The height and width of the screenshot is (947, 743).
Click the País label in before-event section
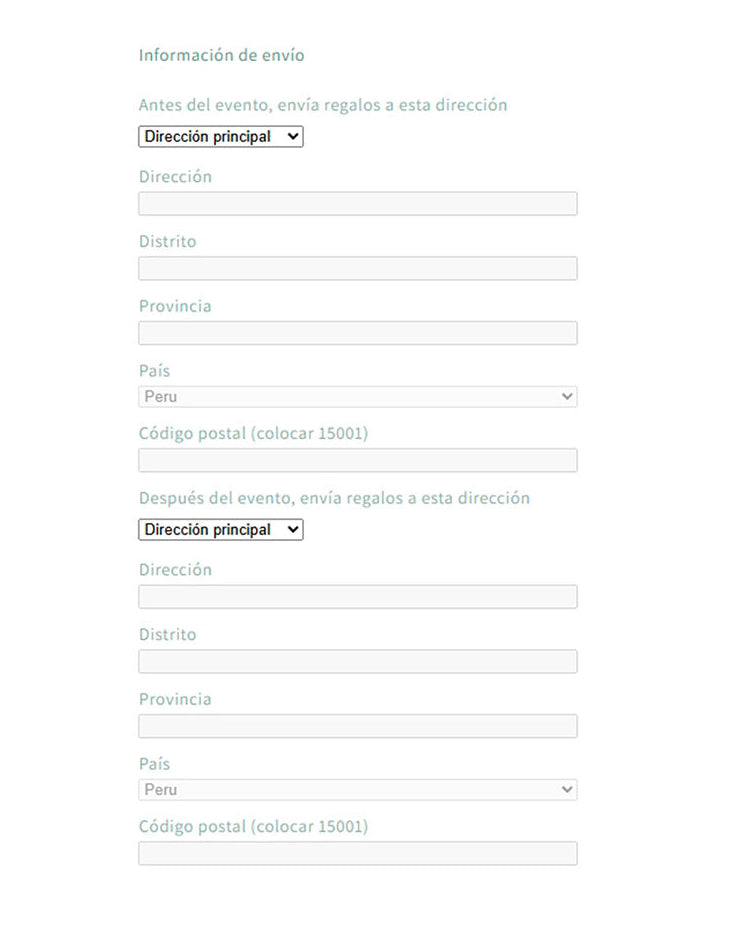[x=154, y=371]
